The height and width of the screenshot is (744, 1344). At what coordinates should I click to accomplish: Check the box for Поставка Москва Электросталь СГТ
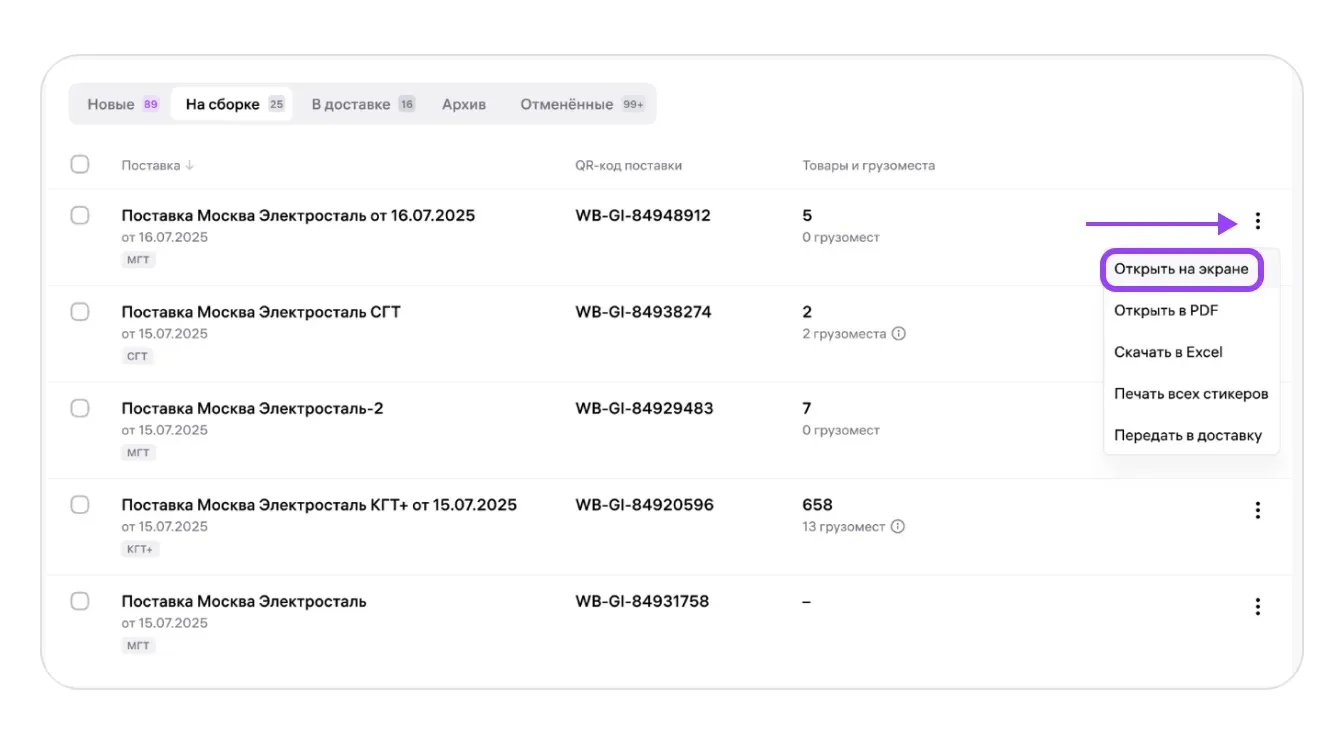point(80,312)
